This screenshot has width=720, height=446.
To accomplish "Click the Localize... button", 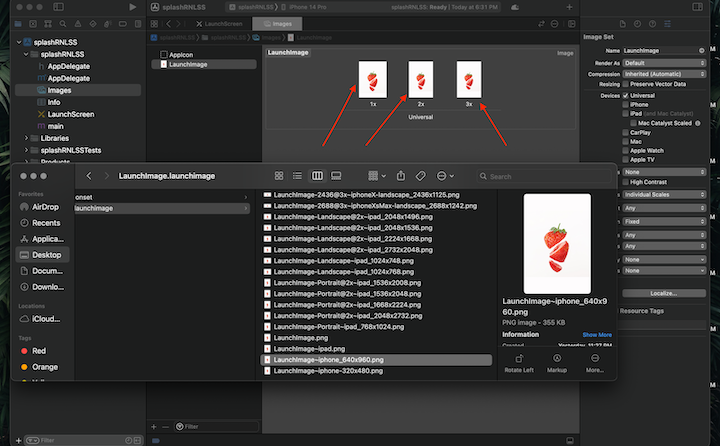I will (x=663, y=293).
